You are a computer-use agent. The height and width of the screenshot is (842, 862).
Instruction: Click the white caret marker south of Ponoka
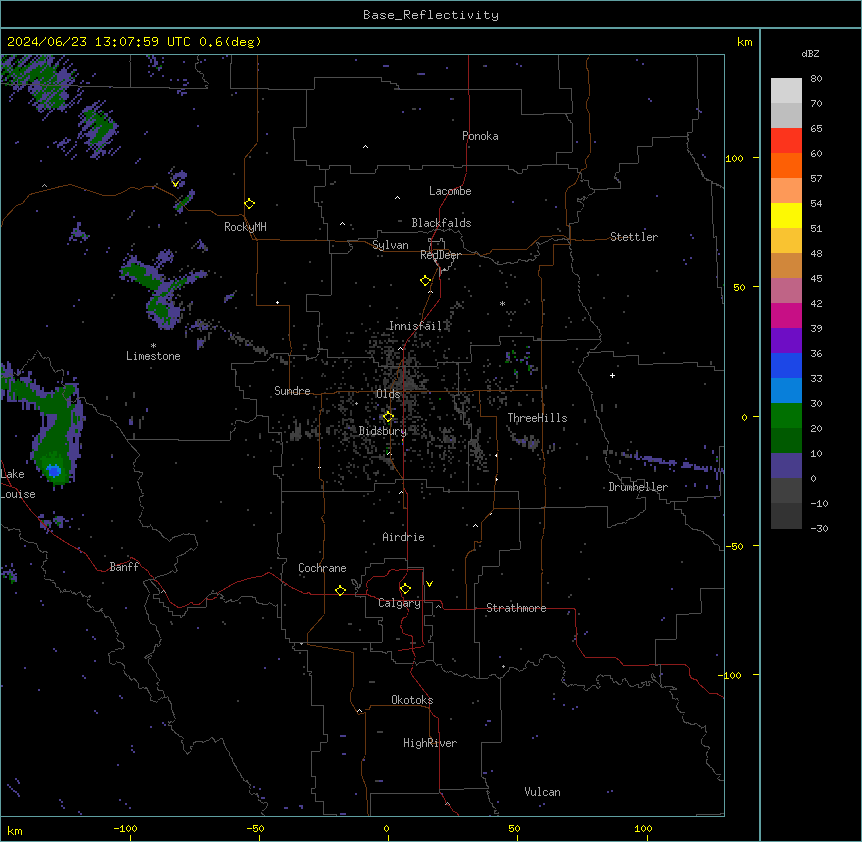click(x=366, y=147)
